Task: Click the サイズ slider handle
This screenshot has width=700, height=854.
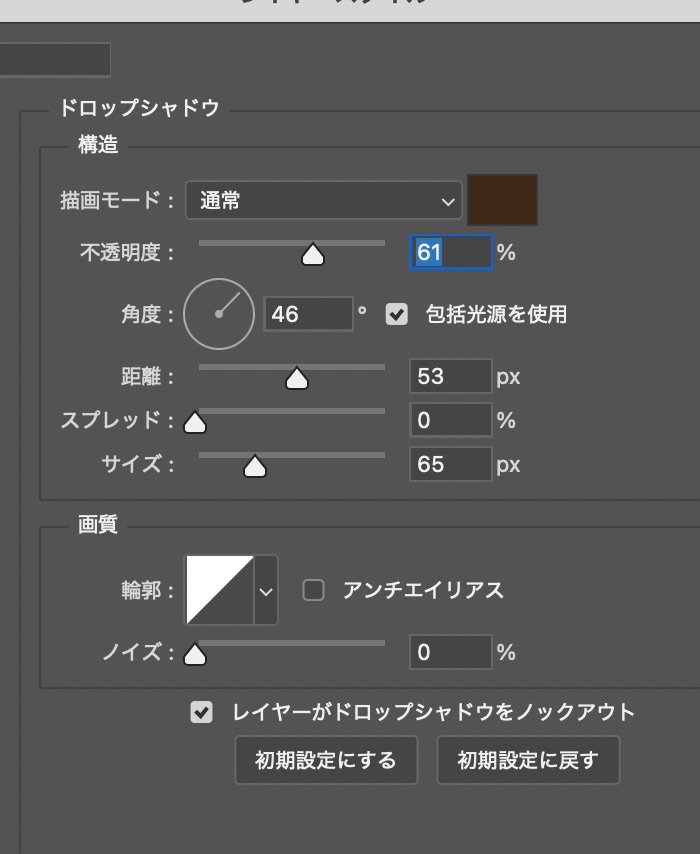Action: coord(255,468)
